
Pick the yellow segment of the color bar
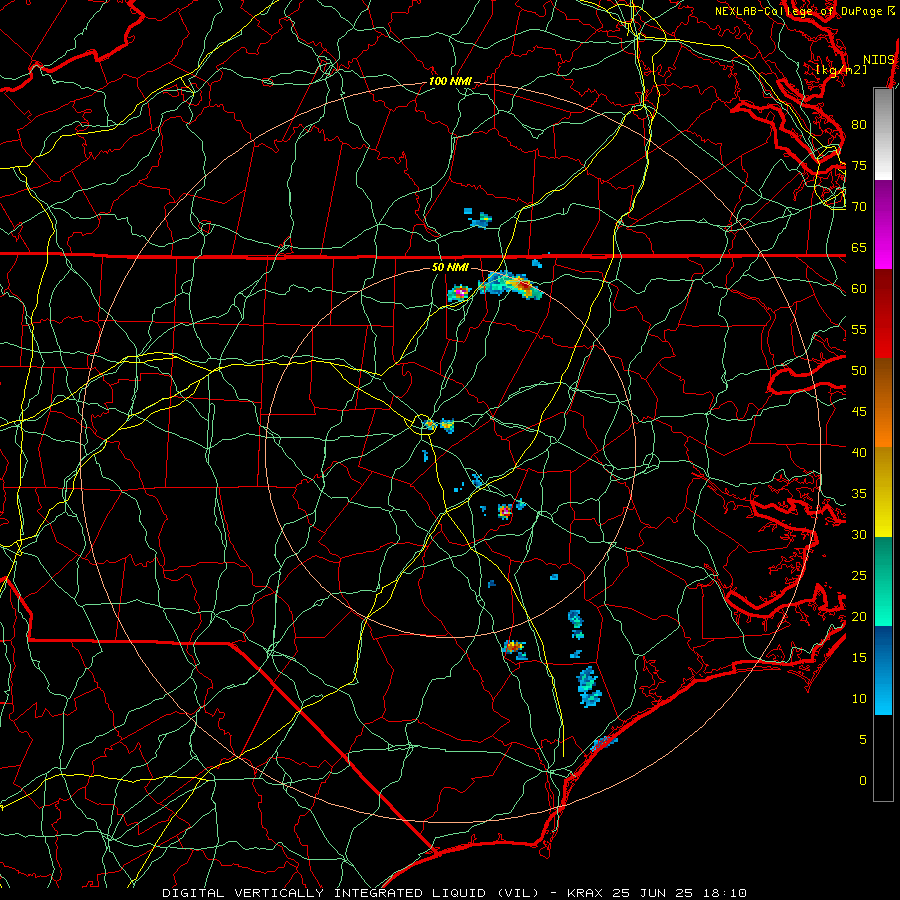click(x=883, y=492)
